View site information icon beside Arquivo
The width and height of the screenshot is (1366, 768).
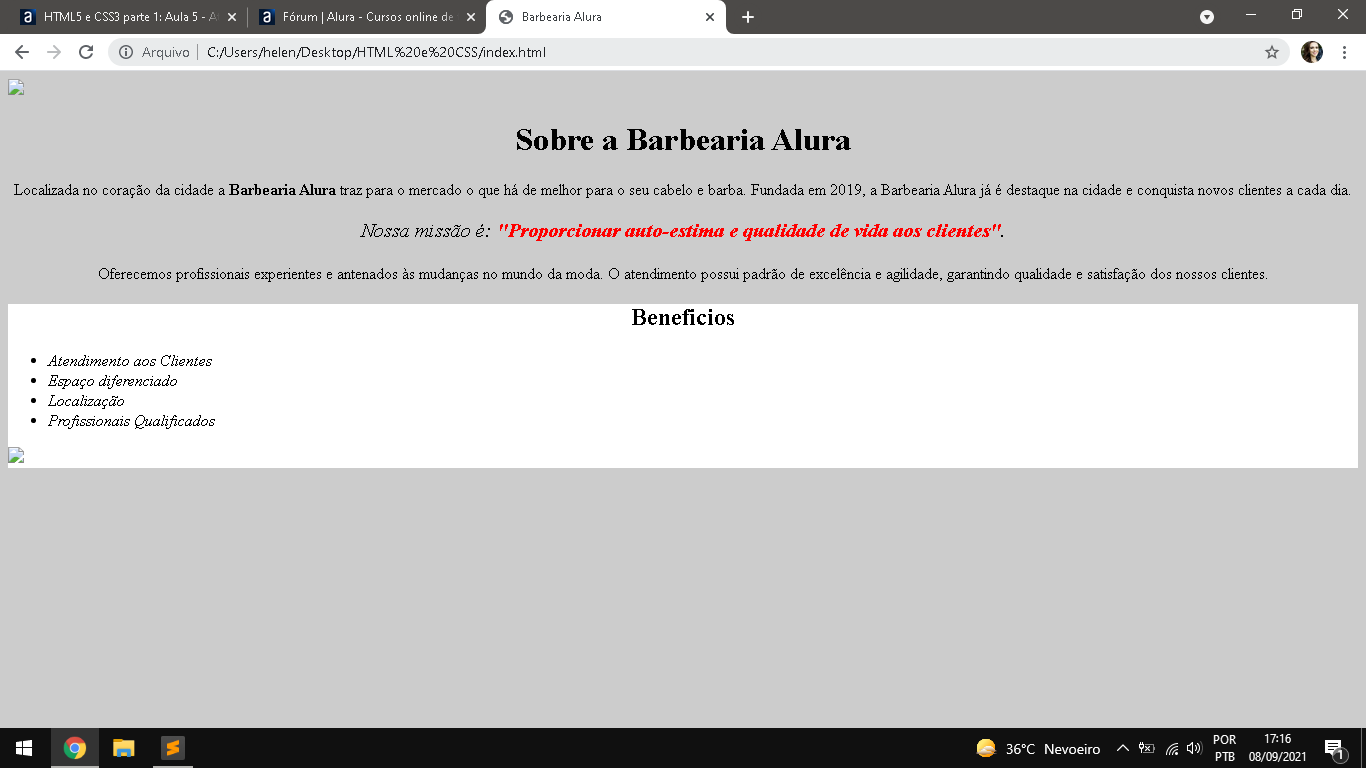(126, 52)
